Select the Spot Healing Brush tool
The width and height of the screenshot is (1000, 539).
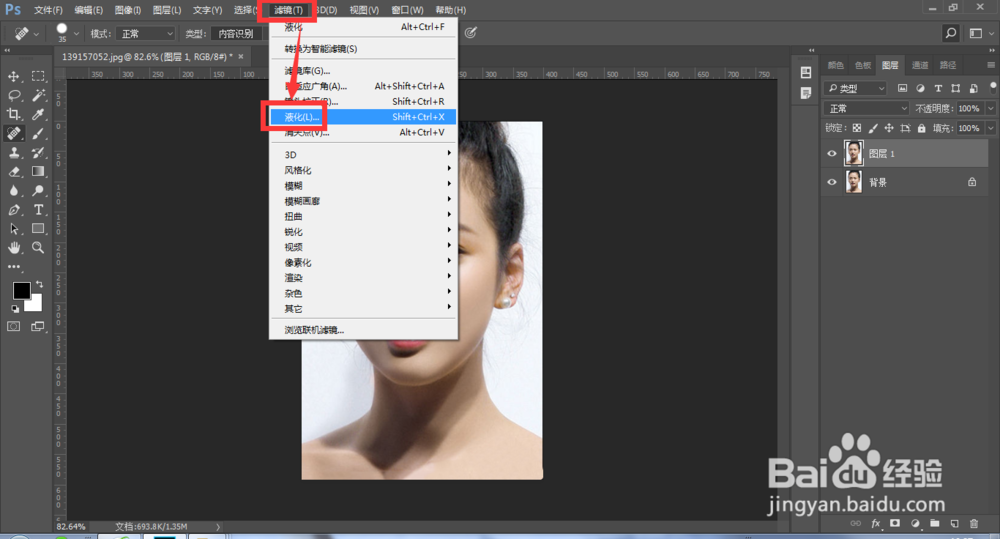tap(13, 133)
